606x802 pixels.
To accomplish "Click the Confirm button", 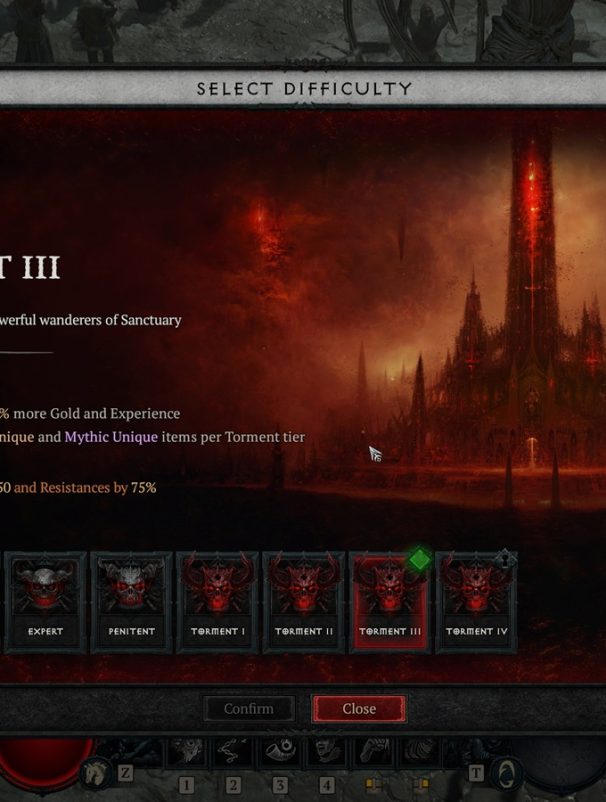I will 249,708.
